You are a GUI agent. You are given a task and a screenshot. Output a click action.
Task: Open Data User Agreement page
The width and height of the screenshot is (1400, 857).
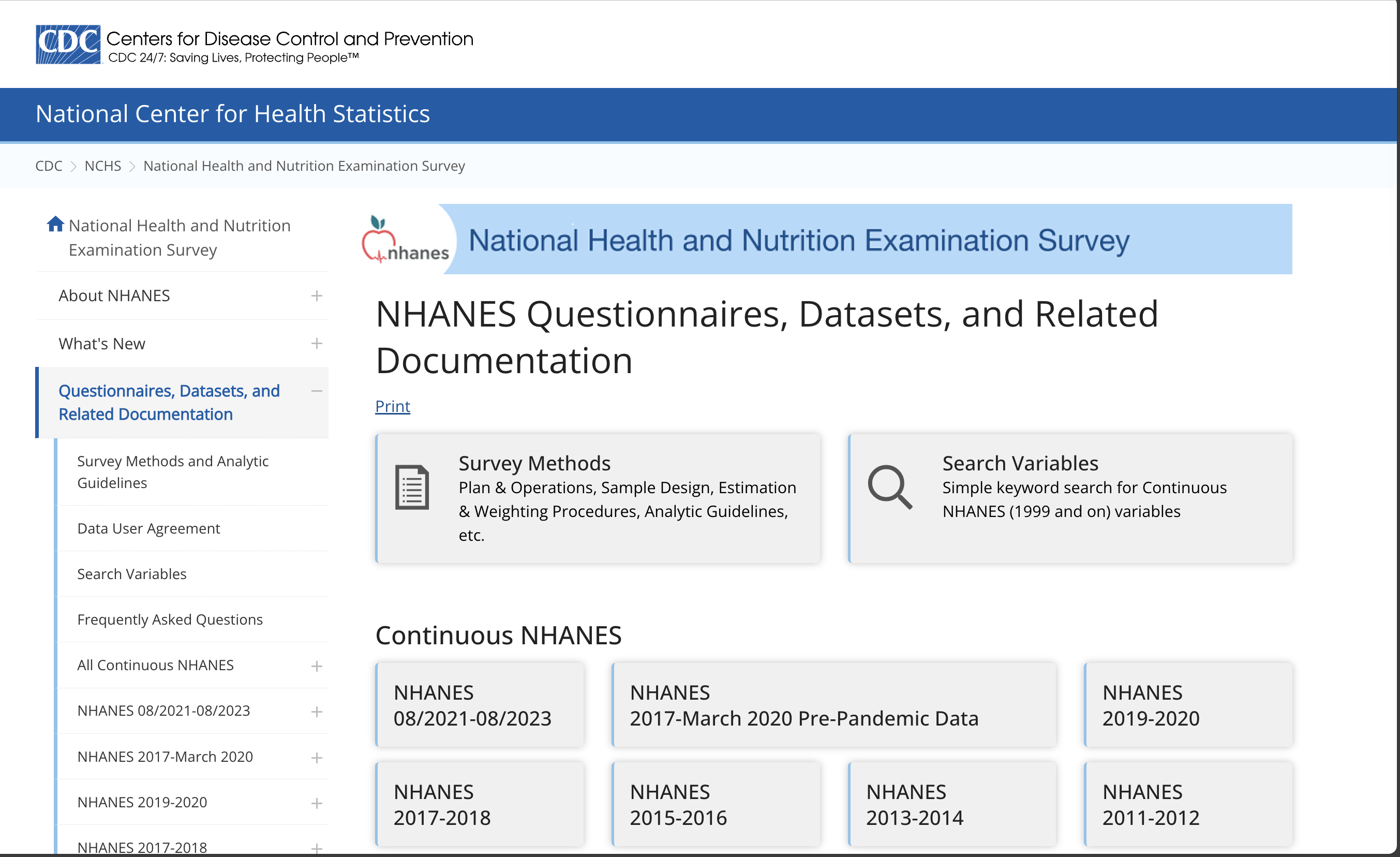148,528
